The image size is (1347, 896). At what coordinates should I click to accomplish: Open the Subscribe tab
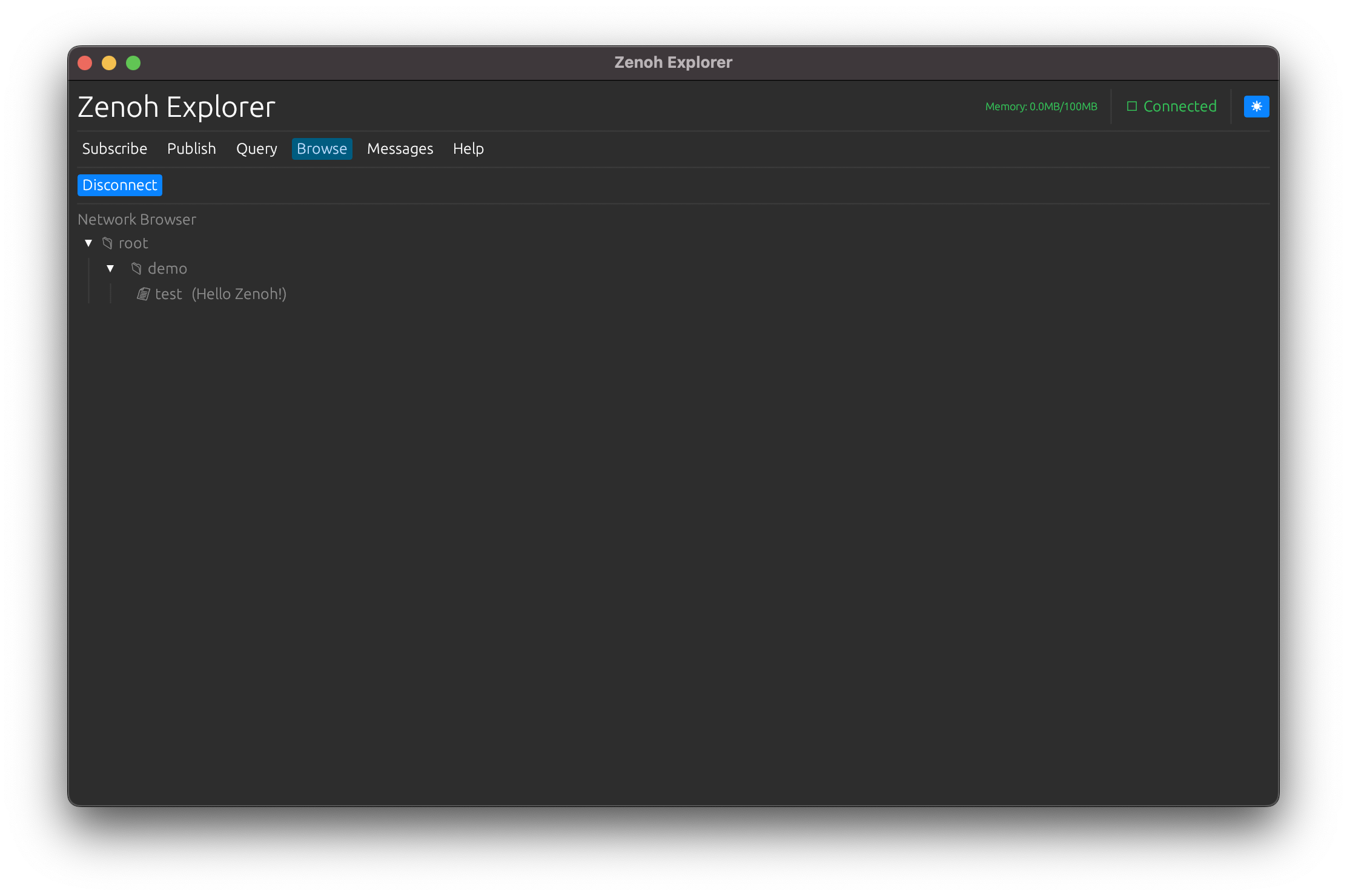(x=114, y=149)
